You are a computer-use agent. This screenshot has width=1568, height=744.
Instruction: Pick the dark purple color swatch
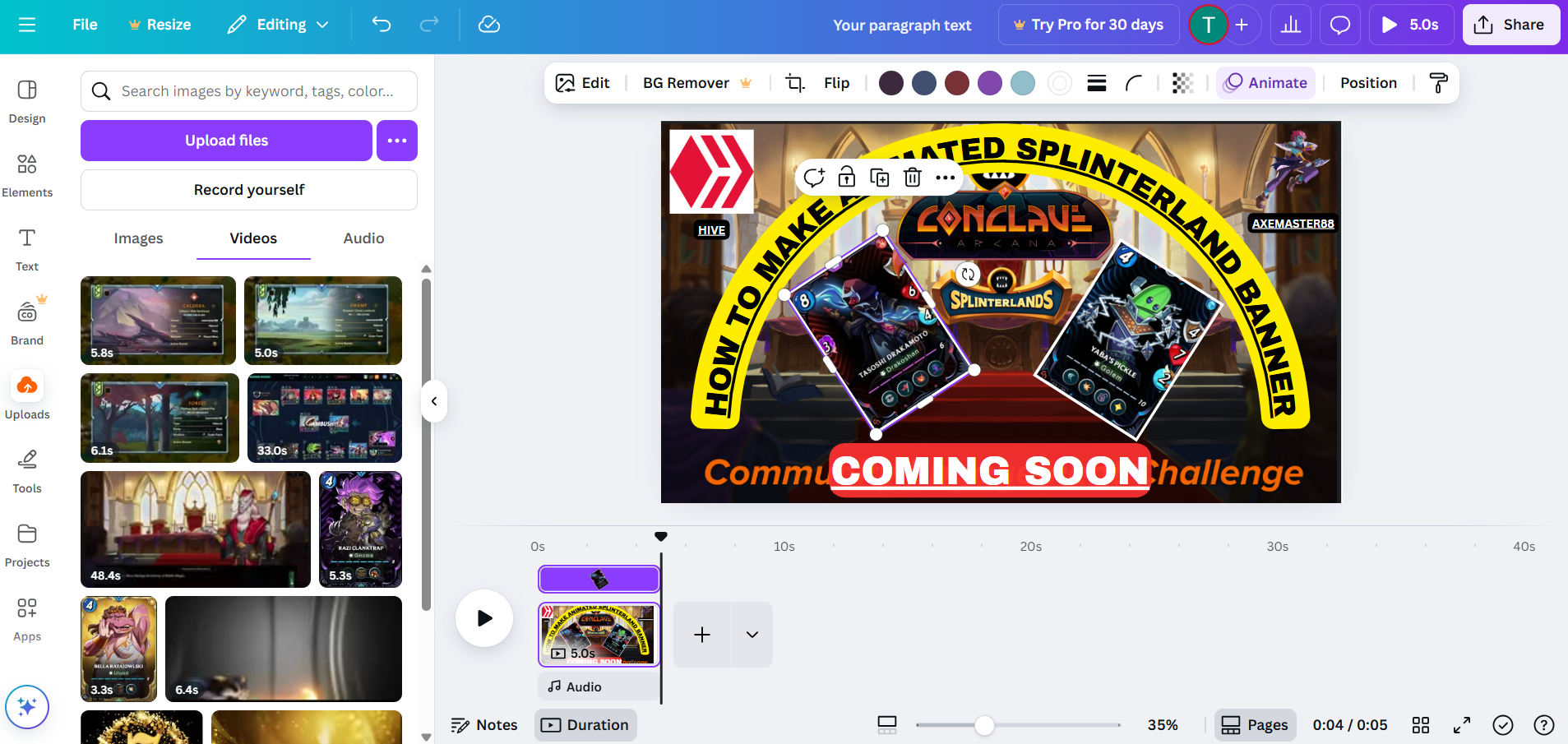pyautogui.click(x=891, y=83)
